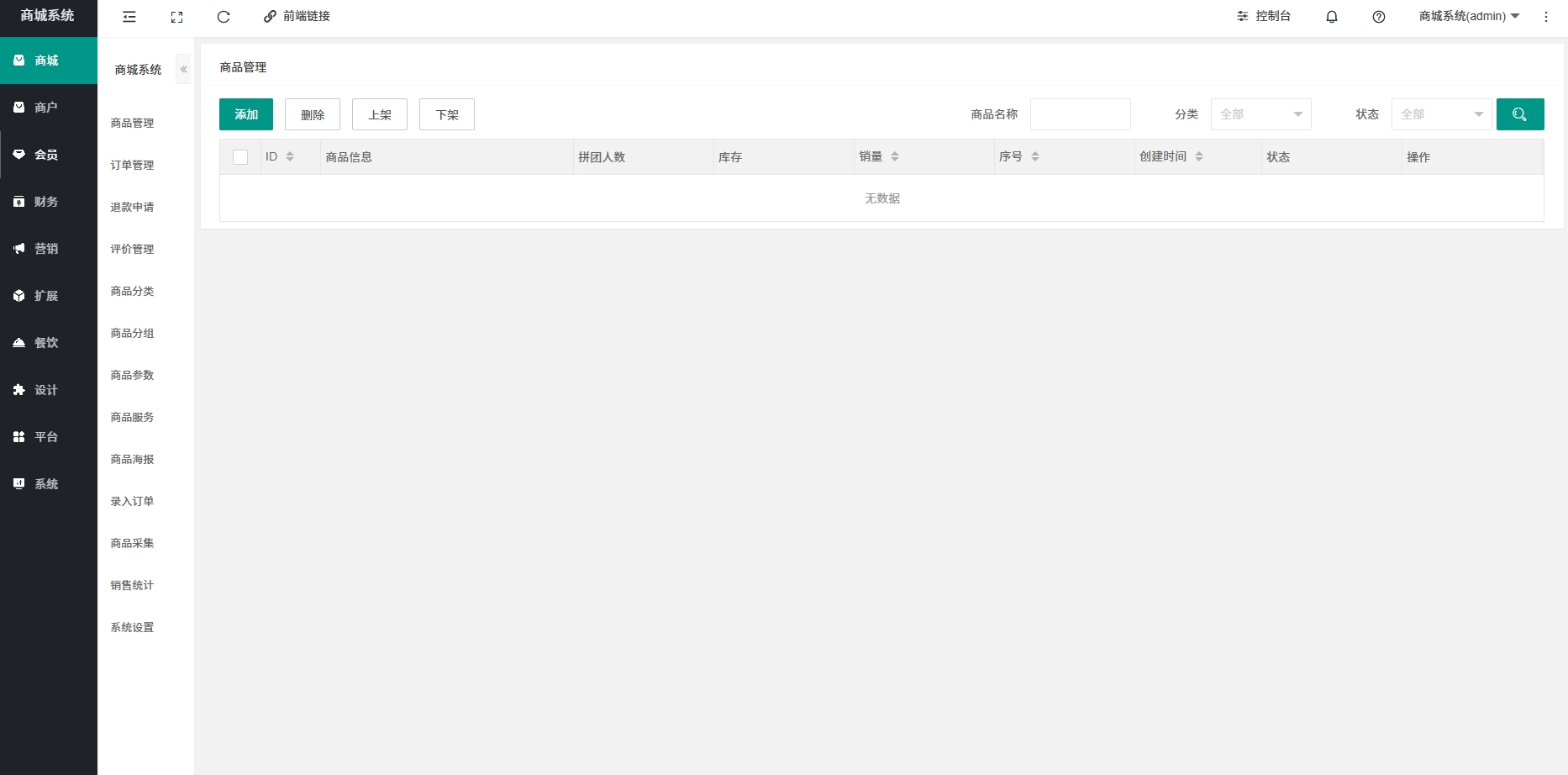
Task: Sort table by 销量 column arrows
Action: 895,156
